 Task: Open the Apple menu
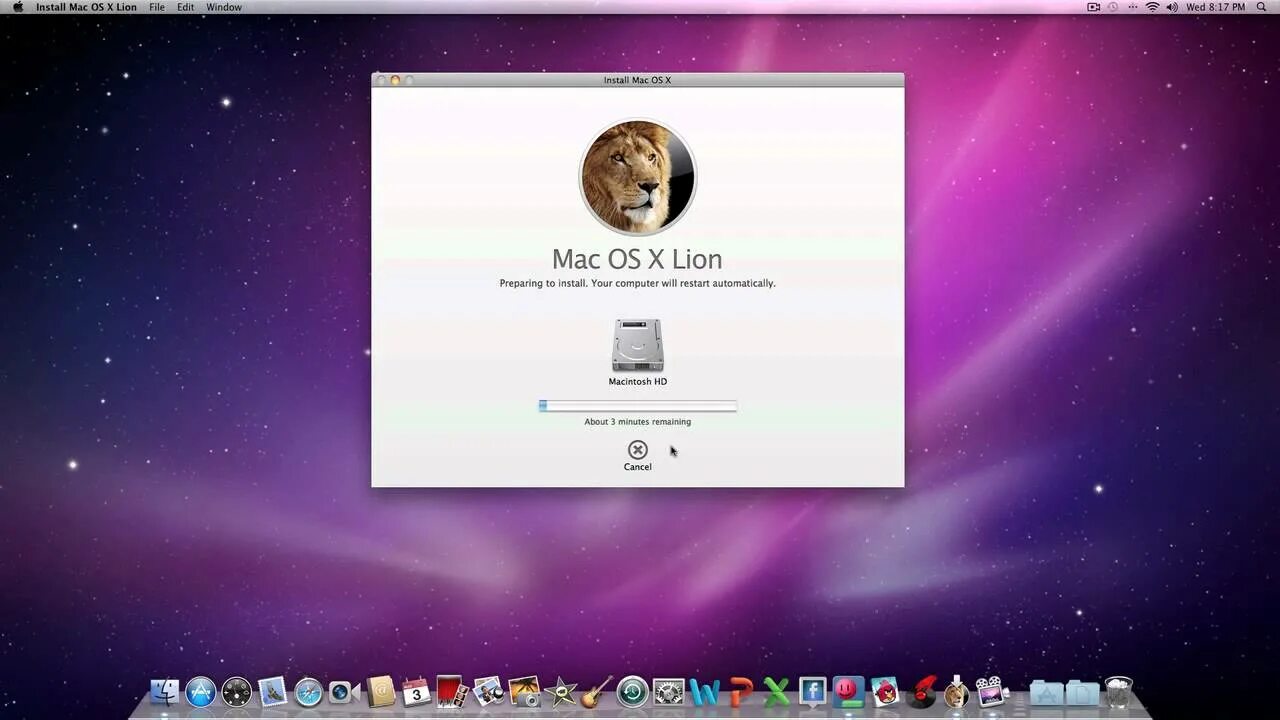[x=17, y=7]
